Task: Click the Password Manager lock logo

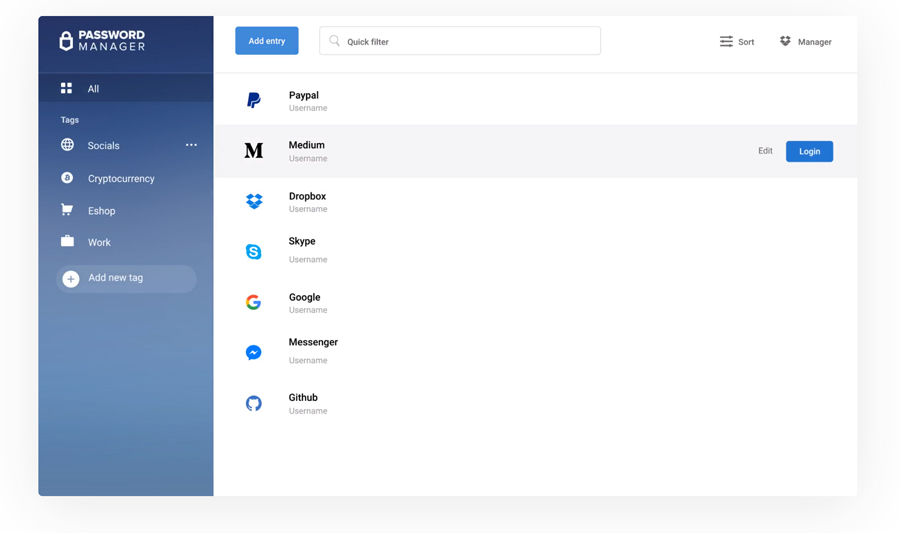Action: pyautogui.click(x=66, y=41)
